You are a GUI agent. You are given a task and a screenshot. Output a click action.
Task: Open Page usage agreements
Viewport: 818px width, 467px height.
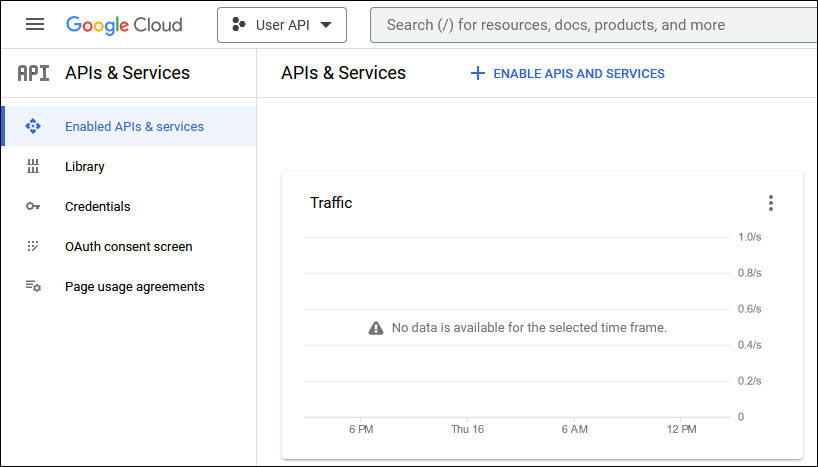pyautogui.click(x=134, y=287)
